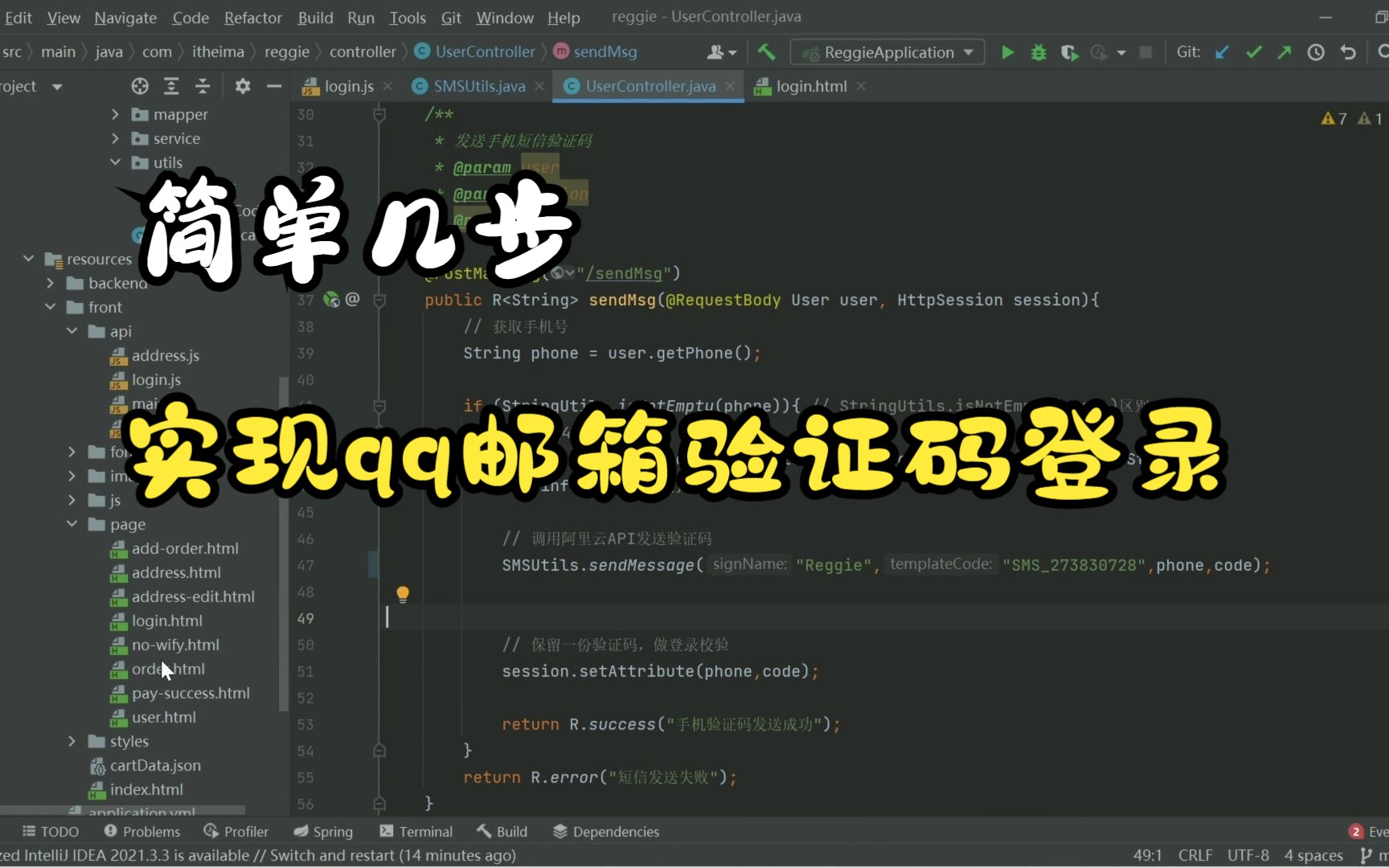Open profiler run dropdown arrow
The height and width of the screenshot is (868, 1389).
[x=1121, y=53]
